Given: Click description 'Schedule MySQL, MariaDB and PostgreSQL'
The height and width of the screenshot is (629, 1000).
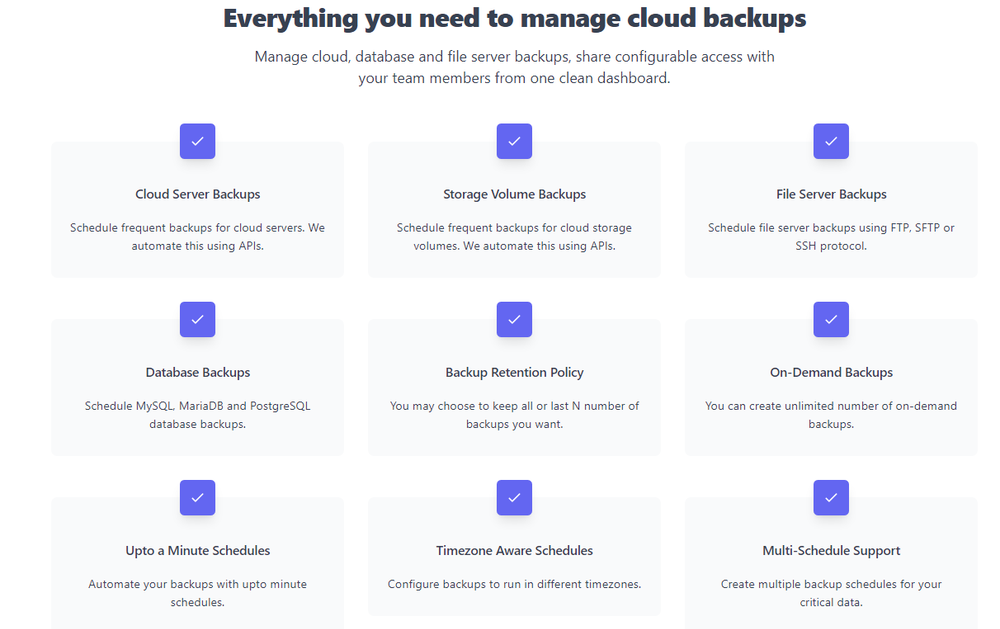Looking at the screenshot, I should [198, 415].
